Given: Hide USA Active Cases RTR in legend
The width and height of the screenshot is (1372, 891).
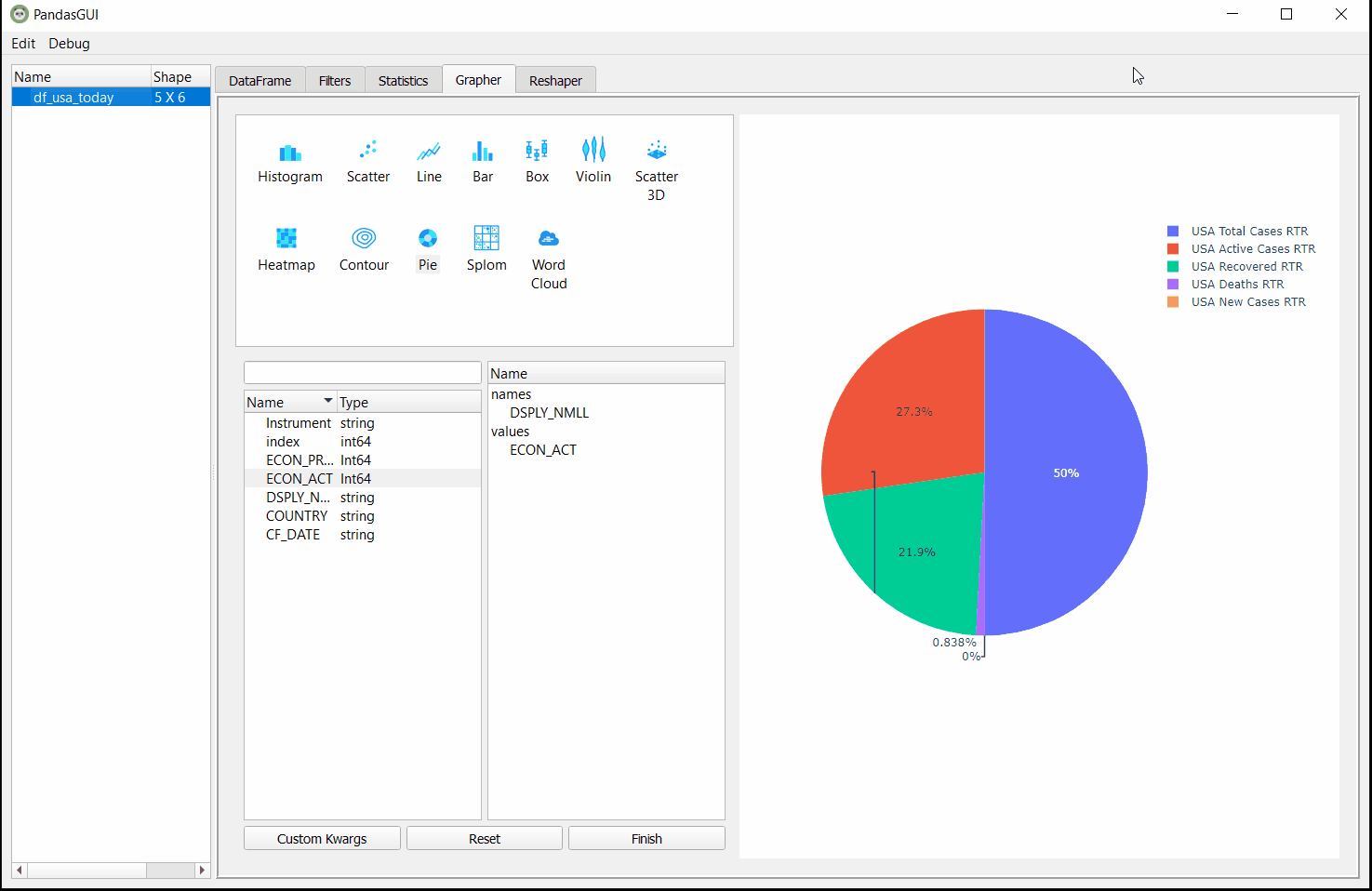Looking at the screenshot, I should click(1252, 249).
